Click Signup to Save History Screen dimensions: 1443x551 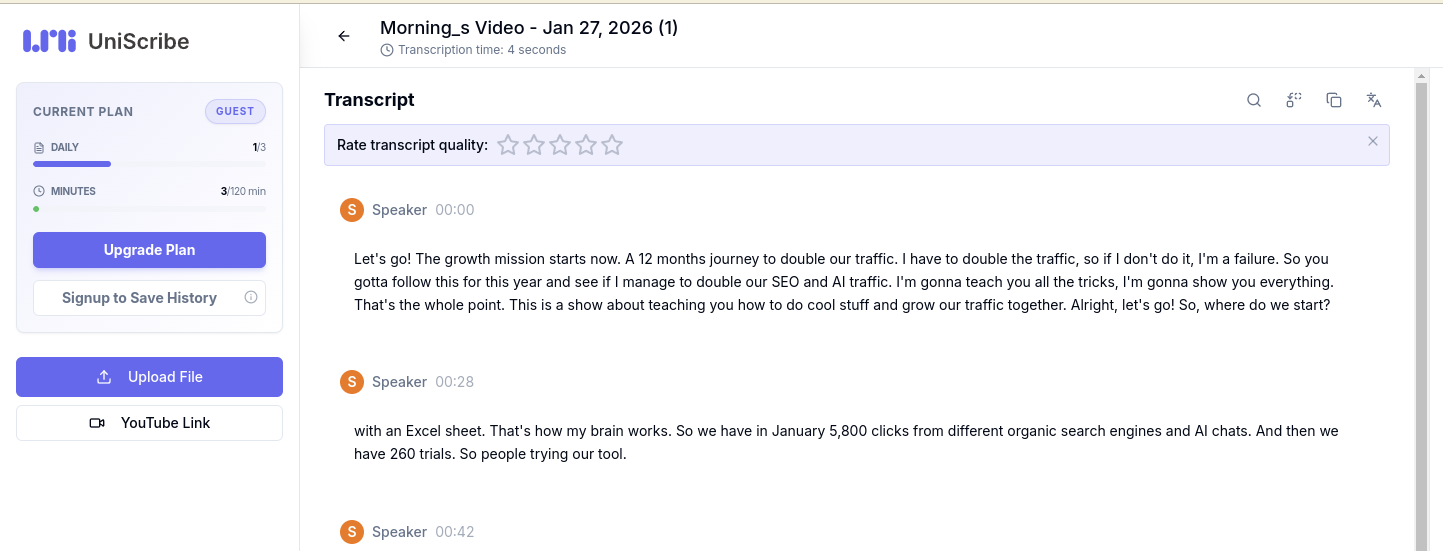point(139,298)
